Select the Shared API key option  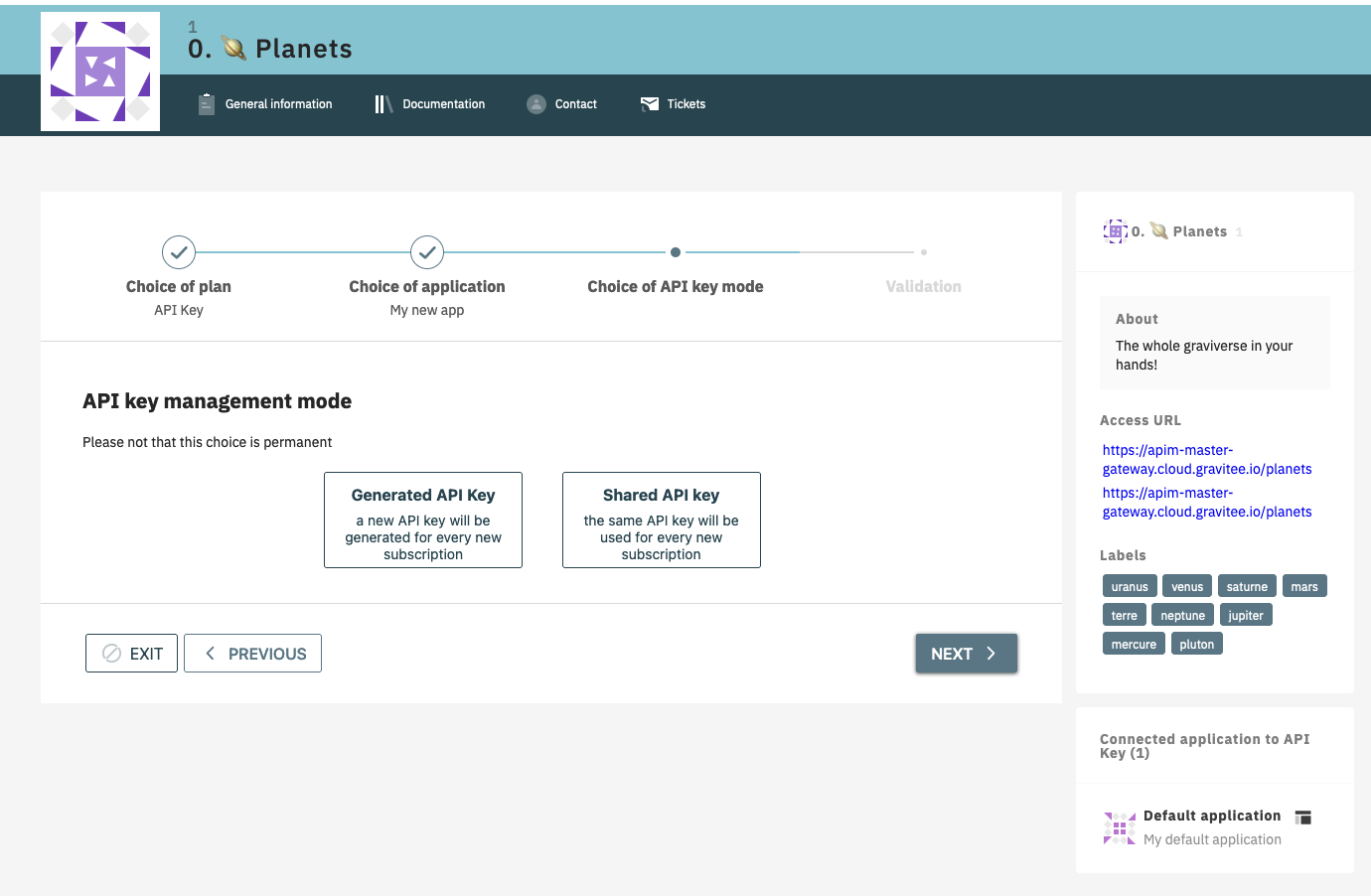coord(661,520)
